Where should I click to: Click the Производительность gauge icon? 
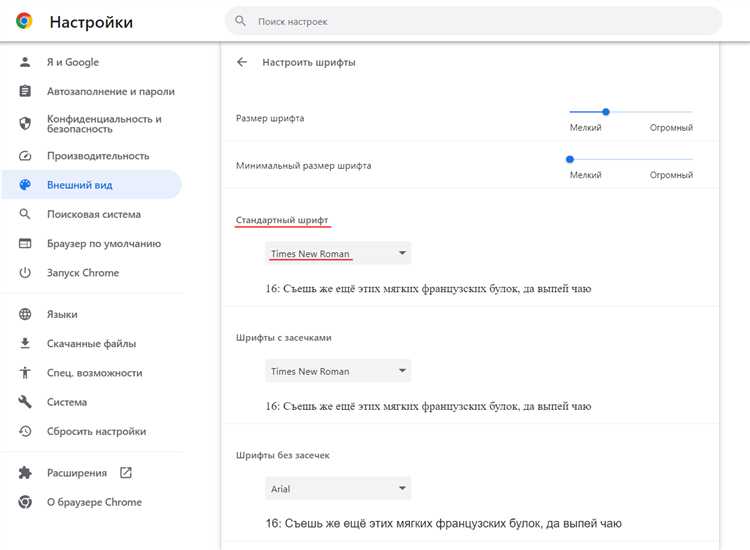pos(26,156)
